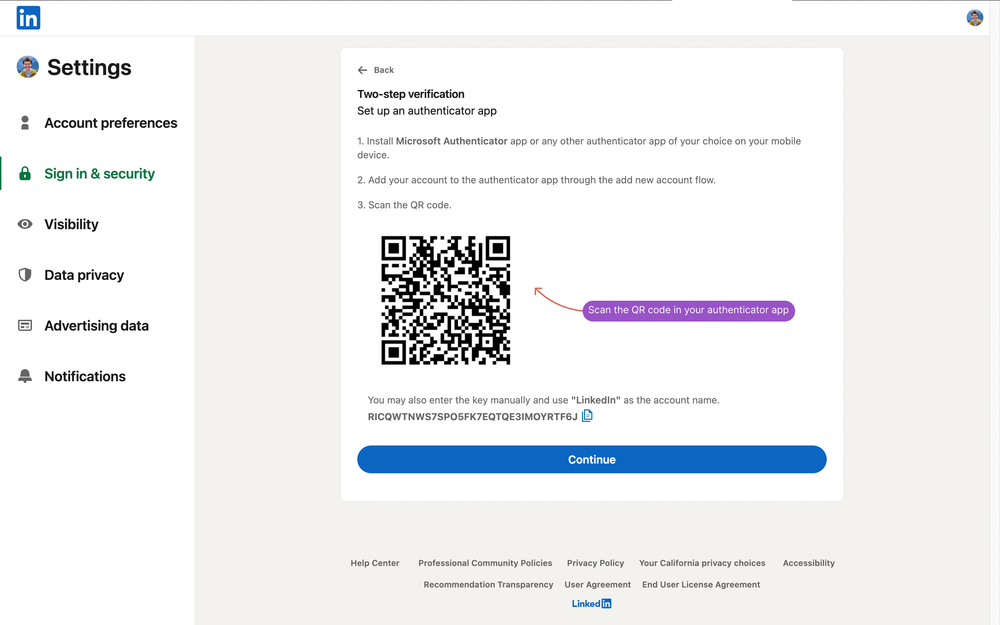Image resolution: width=1000 pixels, height=625 pixels.
Task: Copy the manual setup key using clipboard icon
Action: point(587,415)
